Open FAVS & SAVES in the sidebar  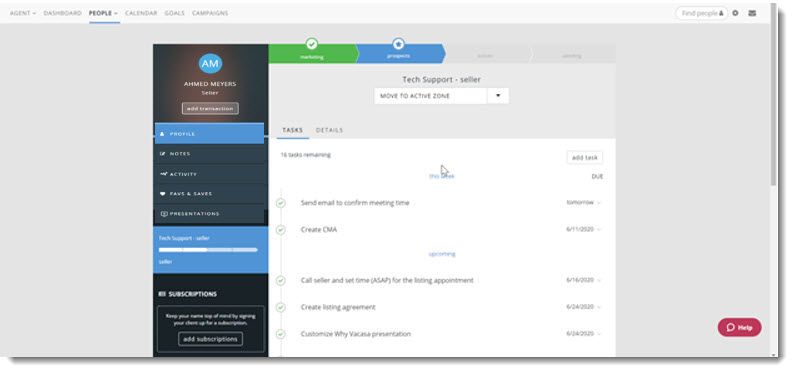coord(209,194)
